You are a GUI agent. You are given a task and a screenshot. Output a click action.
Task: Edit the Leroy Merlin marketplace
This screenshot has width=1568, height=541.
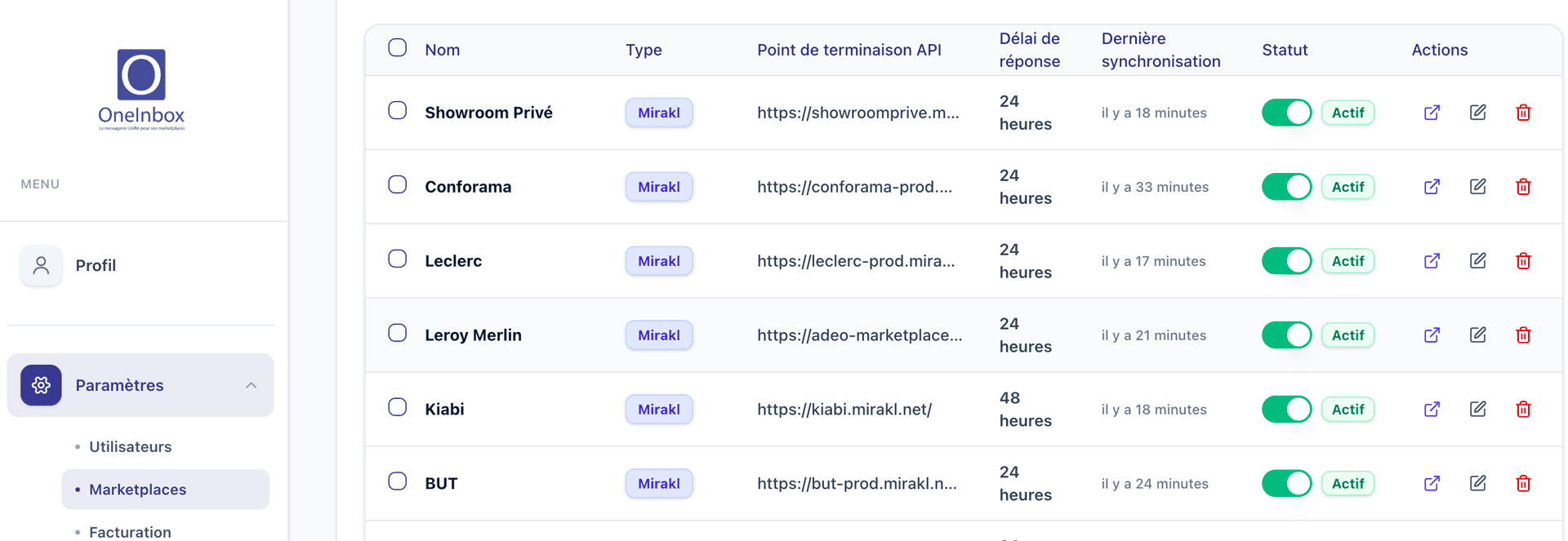[x=1478, y=335]
